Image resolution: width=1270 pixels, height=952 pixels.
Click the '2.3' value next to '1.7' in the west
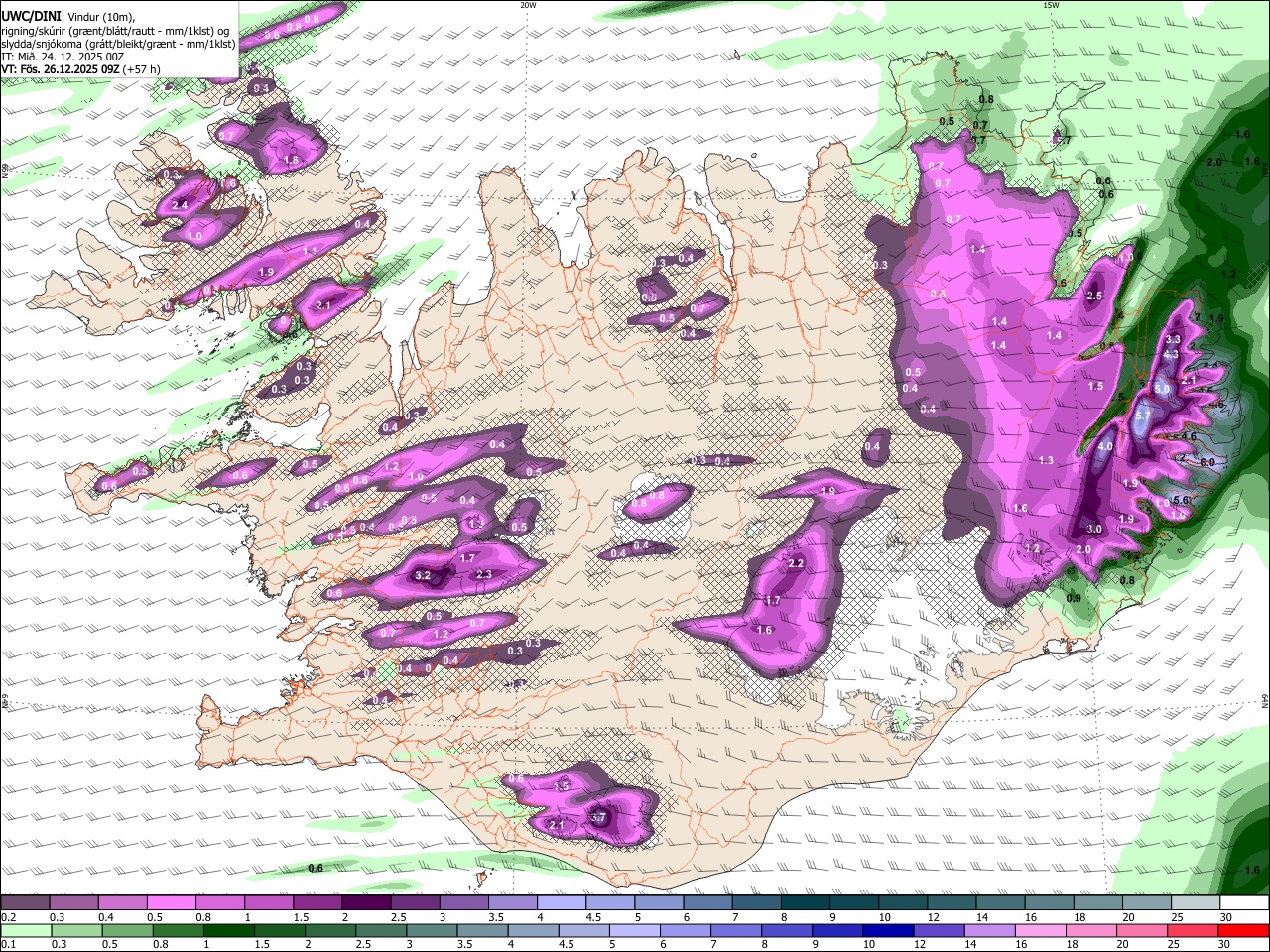(x=485, y=575)
